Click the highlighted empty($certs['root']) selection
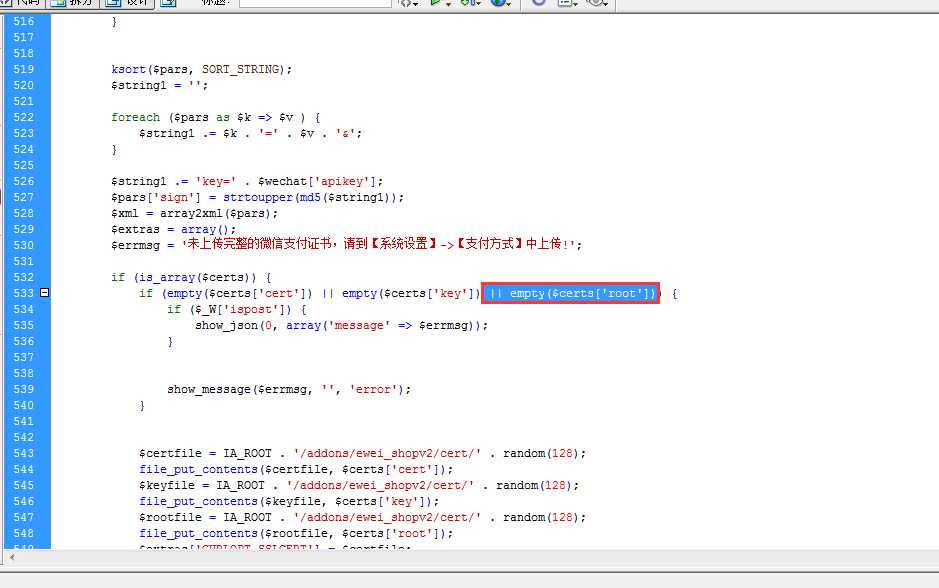Screen dimensions: 939x588 click(570, 293)
